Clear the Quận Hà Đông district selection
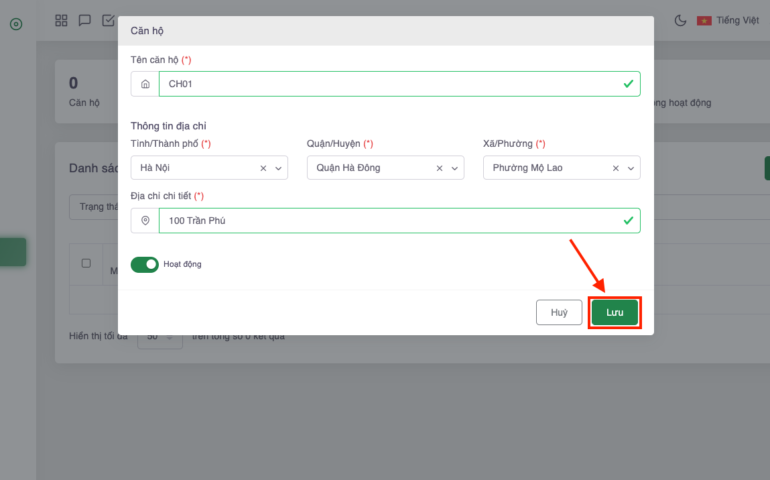 pos(439,168)
